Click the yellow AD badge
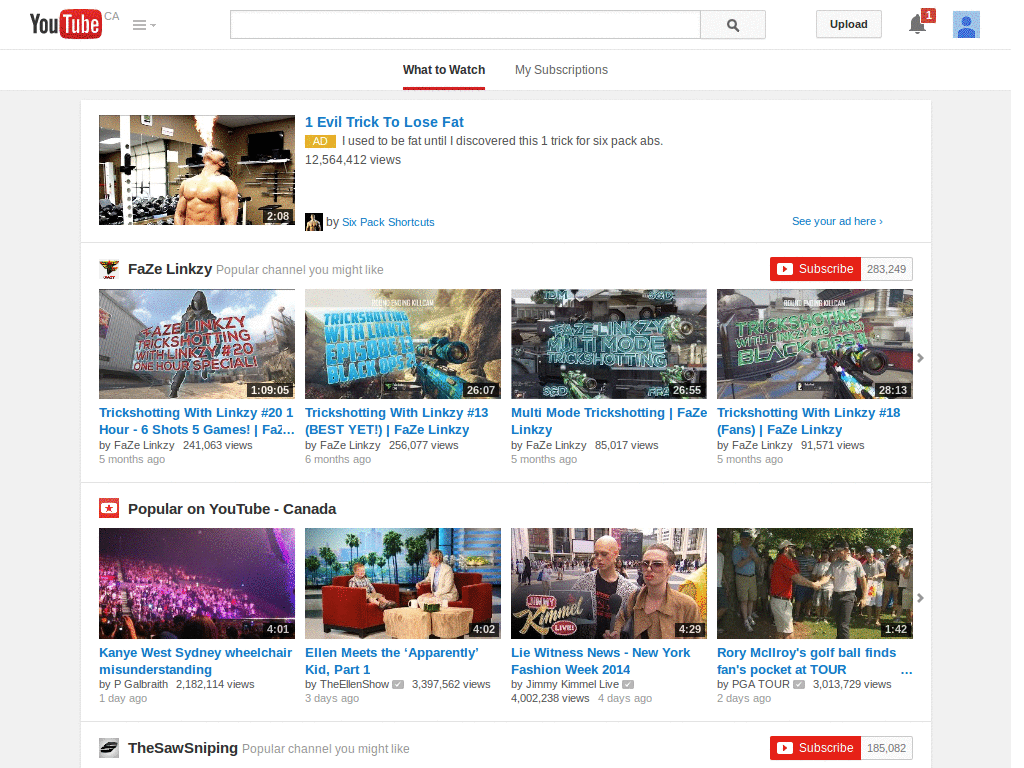 pyautogui.click(x=320, y=141)
